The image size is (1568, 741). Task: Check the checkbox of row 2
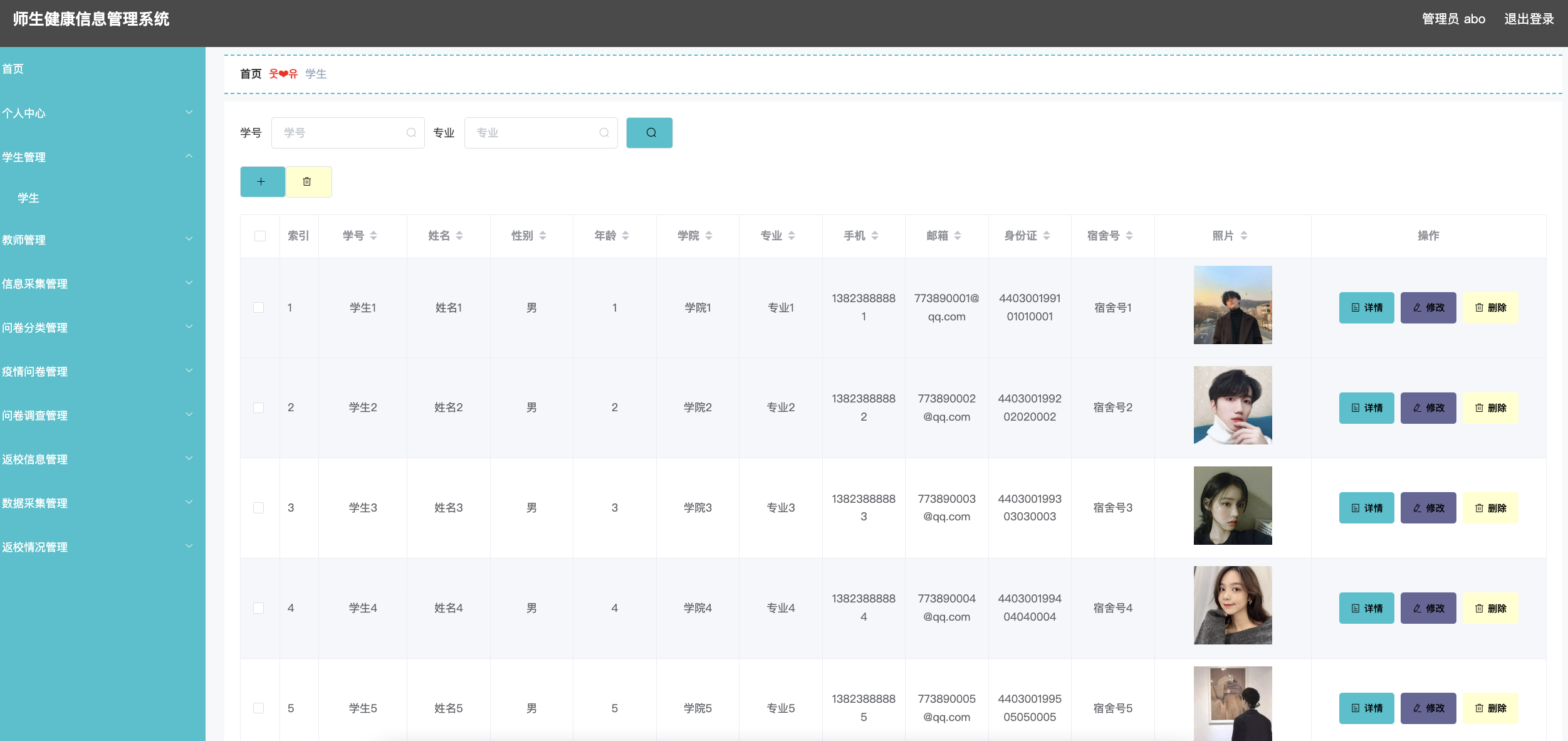[259, 407]
